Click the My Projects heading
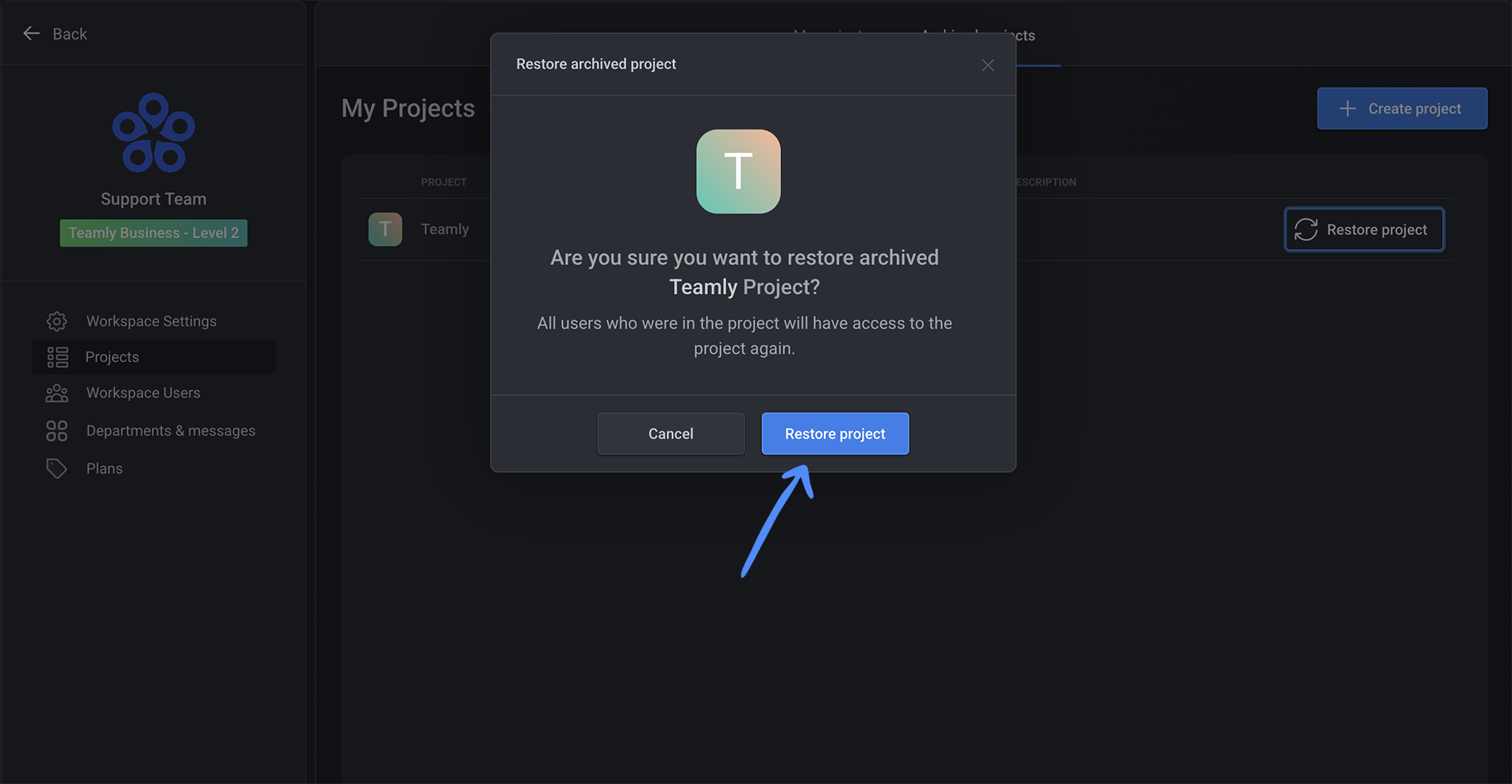 [x=408, y=108]
